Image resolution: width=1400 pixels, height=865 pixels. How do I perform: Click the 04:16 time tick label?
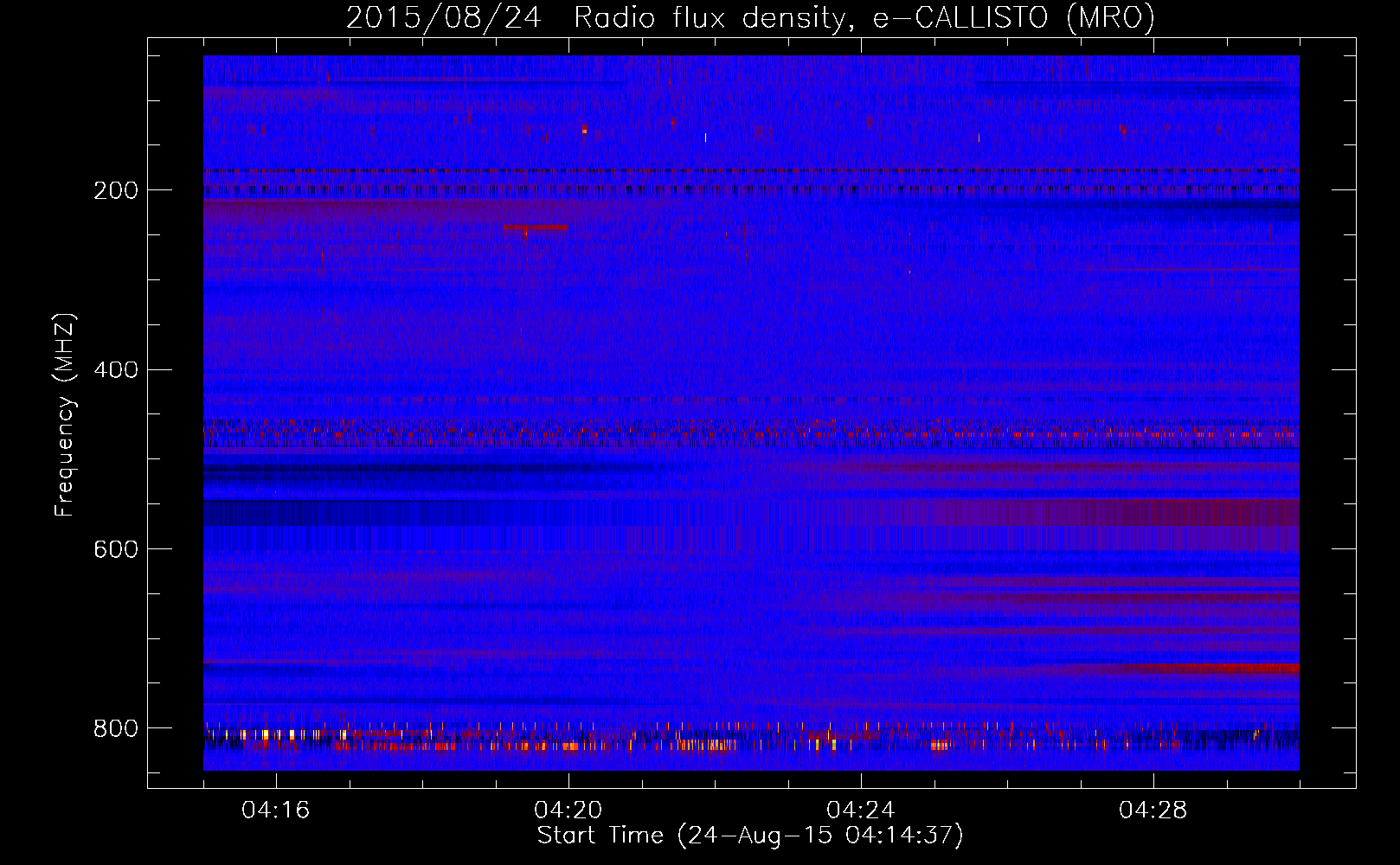(x=275, y=810)
